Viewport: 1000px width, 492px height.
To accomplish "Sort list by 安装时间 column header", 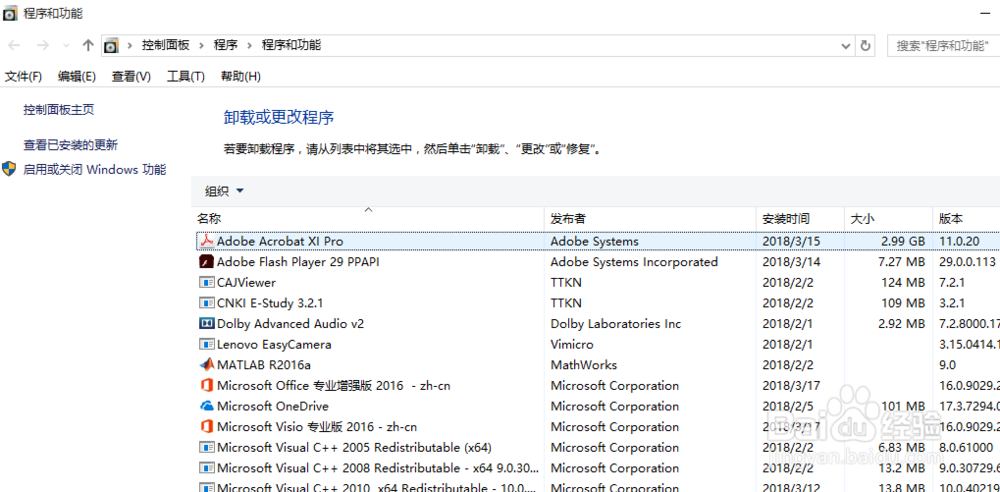I will coord(786,218).
